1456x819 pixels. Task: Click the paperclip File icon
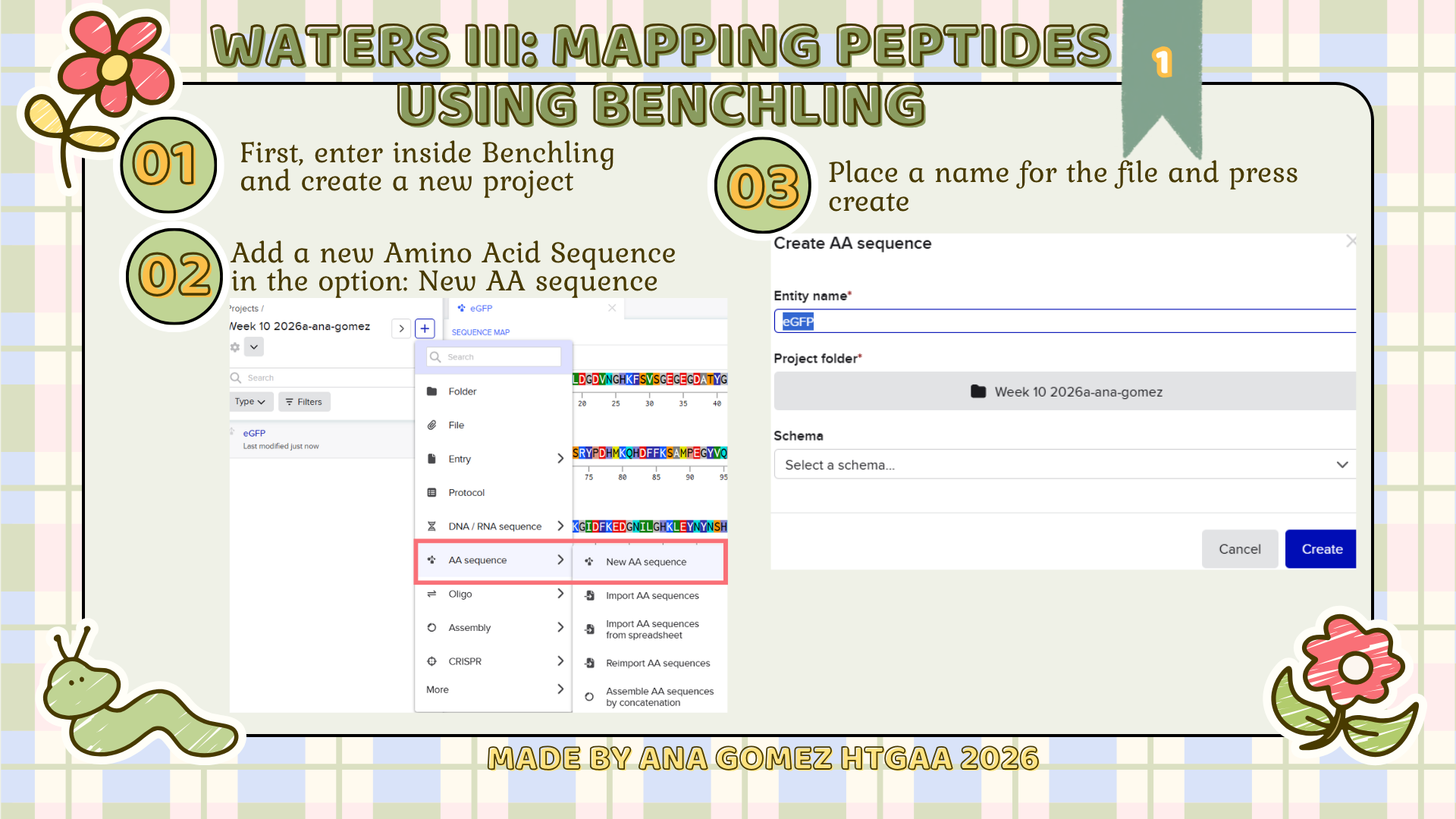click(432, 425)
